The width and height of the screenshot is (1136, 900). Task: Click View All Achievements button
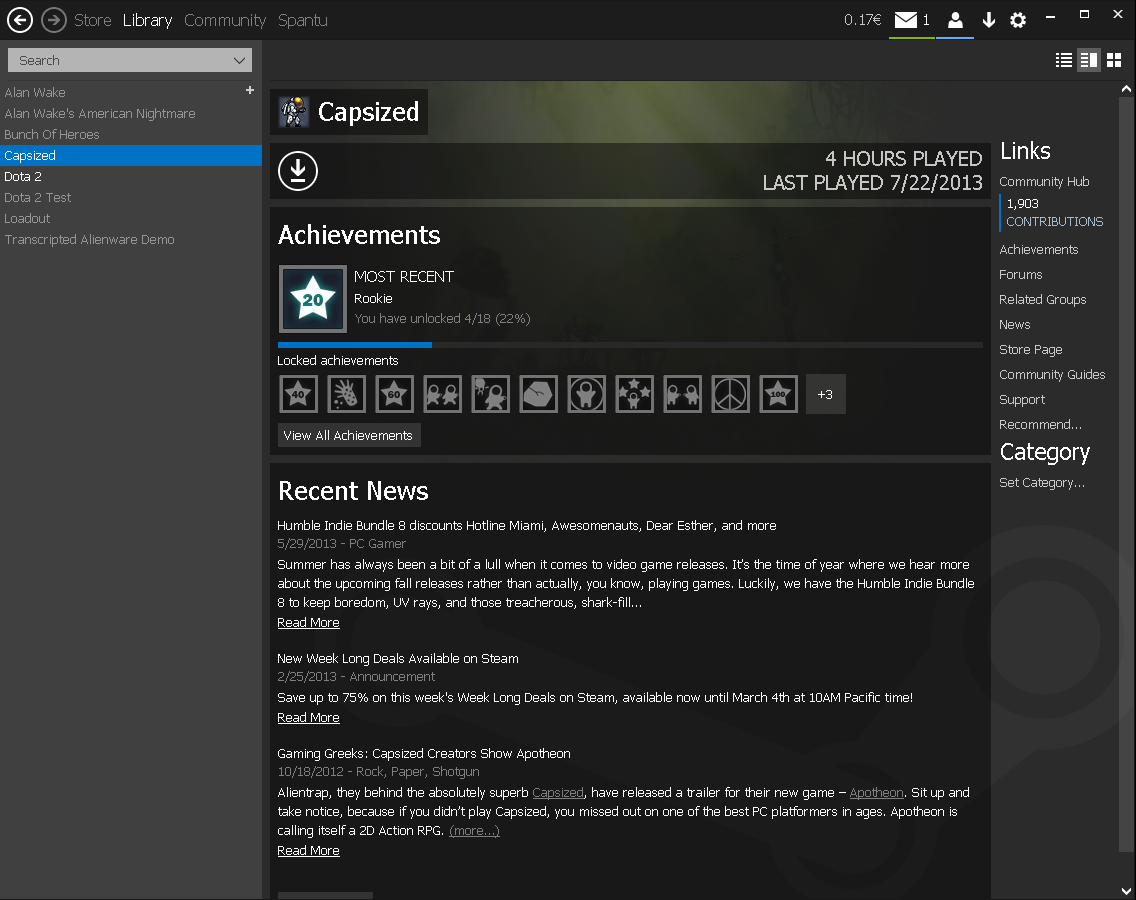click(348, 436)
